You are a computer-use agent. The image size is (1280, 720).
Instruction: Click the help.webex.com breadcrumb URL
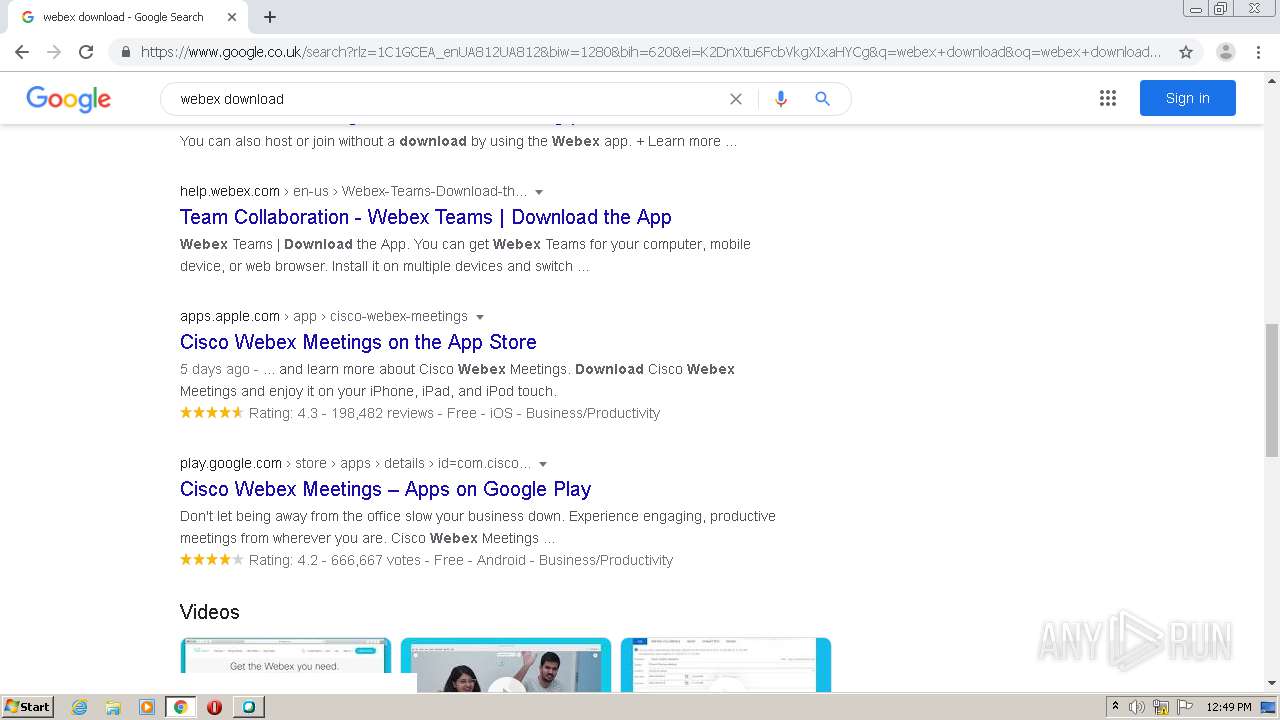[x=353, y=191]
